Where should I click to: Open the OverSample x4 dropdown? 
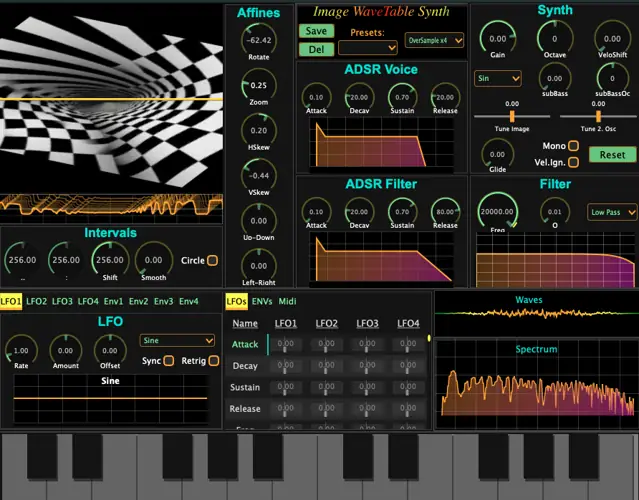pos(435,41)
